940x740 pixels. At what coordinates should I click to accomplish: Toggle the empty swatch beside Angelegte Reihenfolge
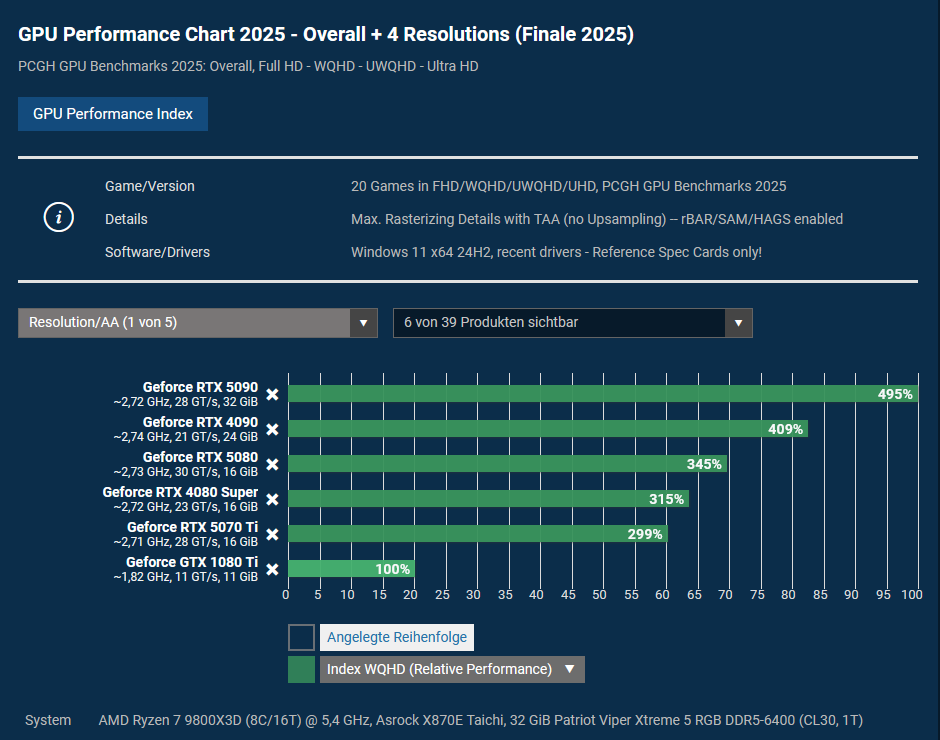pos(302,637)
